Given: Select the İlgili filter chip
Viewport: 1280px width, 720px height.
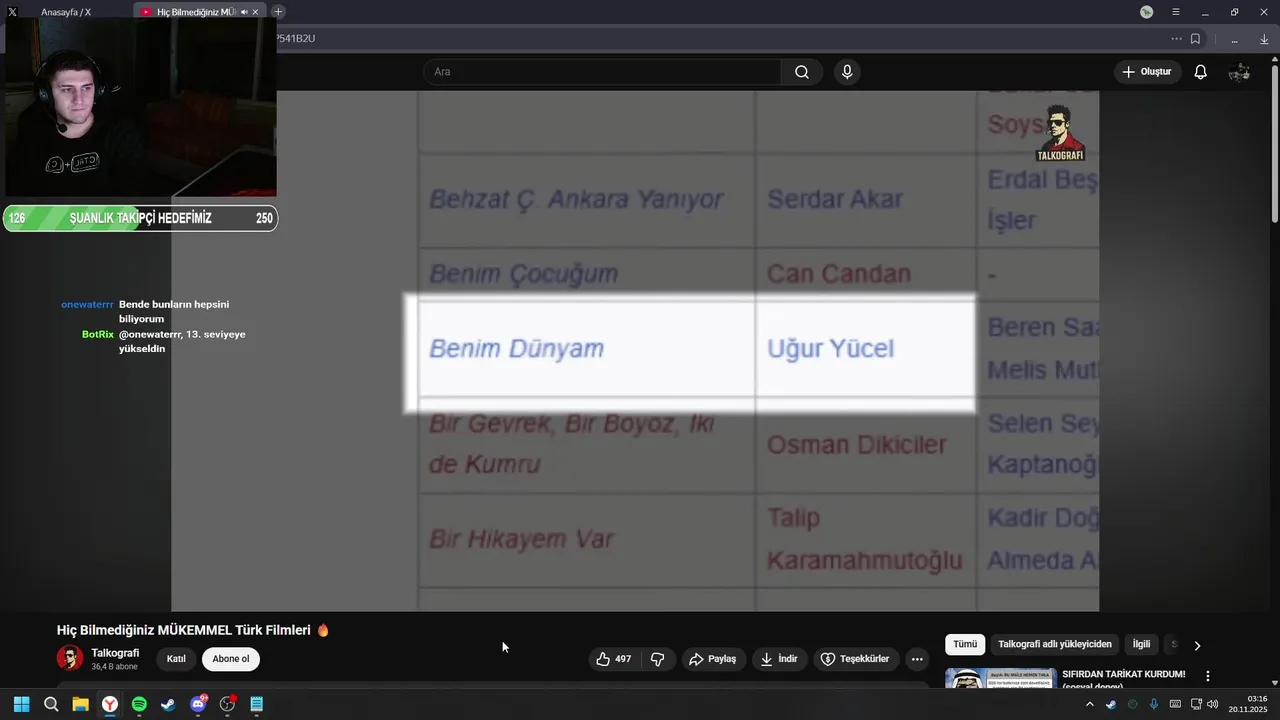Looking at the screenshot, I should [x=1141, y=645].
